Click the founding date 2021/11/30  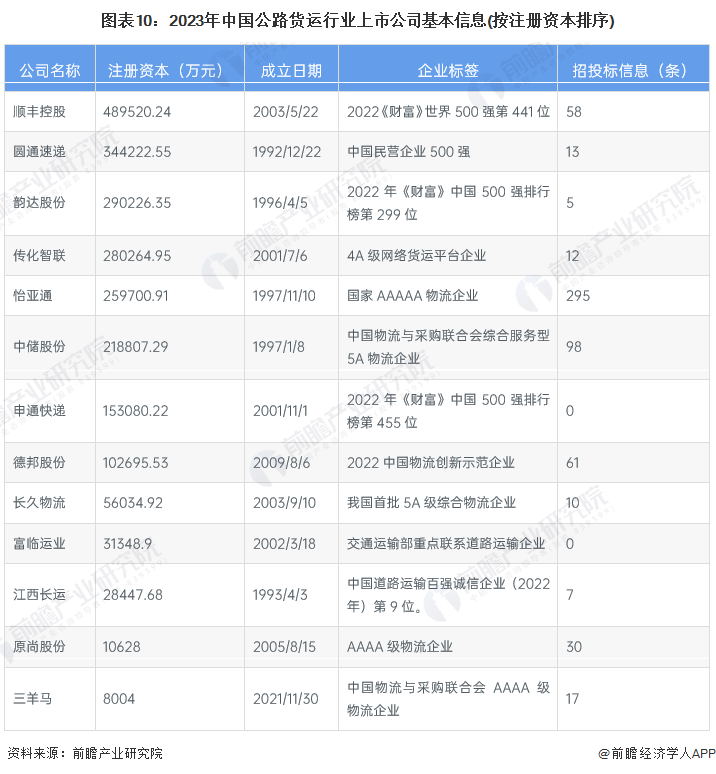coord(285,698)
